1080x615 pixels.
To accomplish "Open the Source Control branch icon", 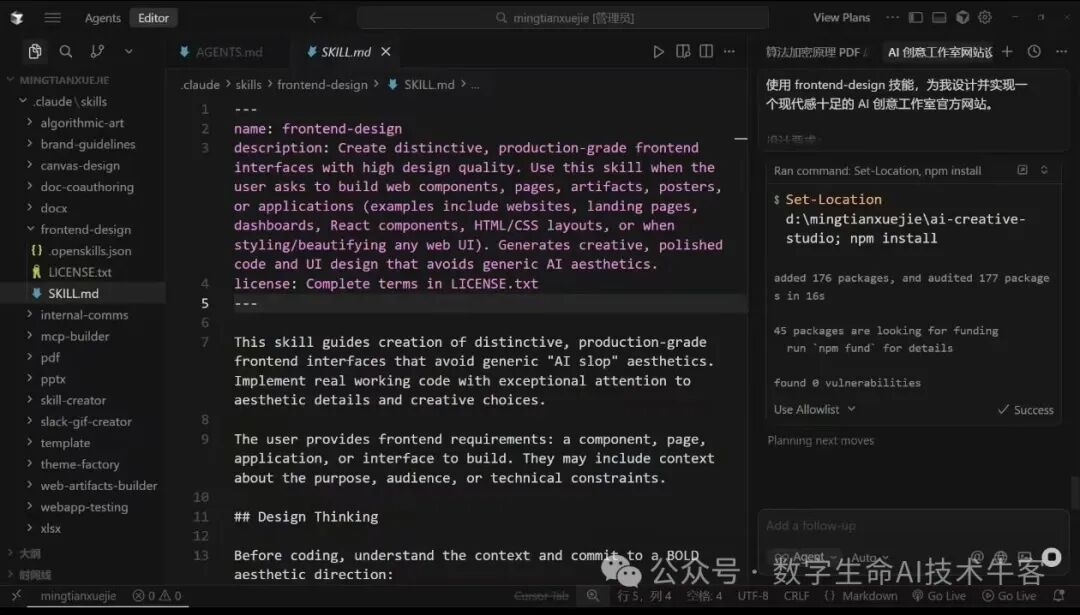I will [x=97, y=51].
